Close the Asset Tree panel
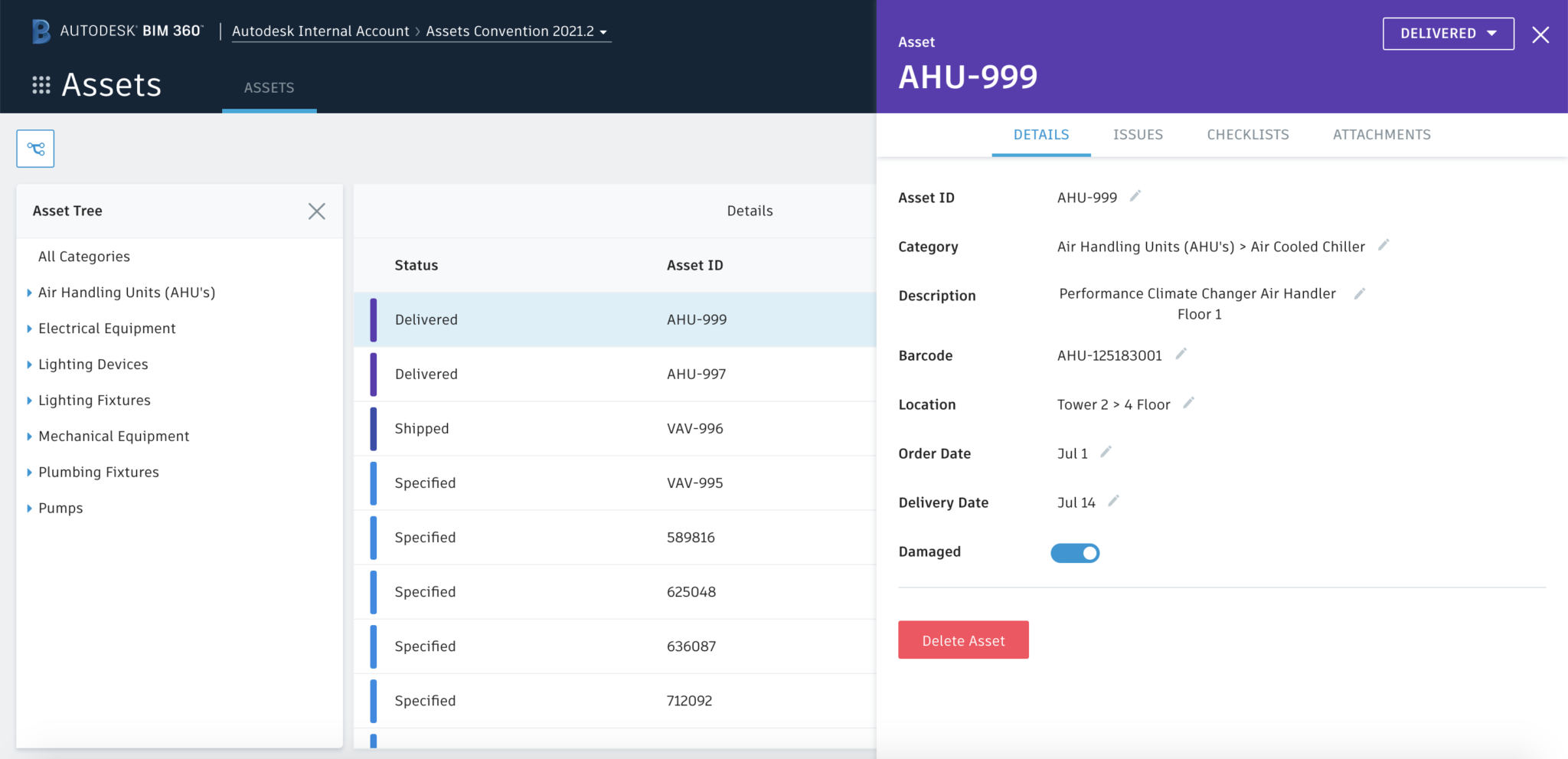The height and width of the screenshot is (759, 1568). pyautogui.click(x=316, y=211)
